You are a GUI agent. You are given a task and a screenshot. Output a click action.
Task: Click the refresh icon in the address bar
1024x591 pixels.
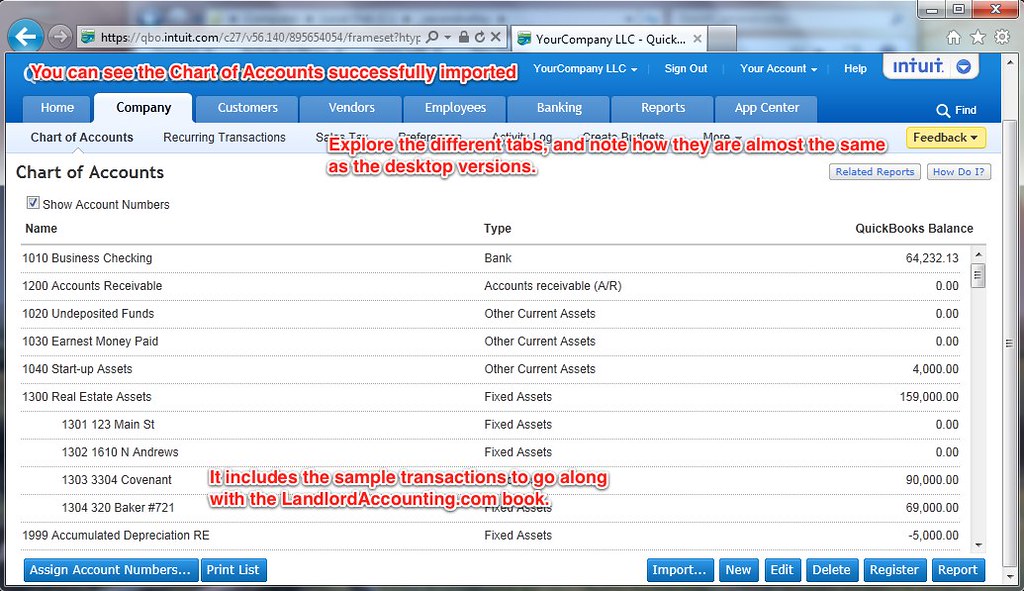point(479,37)
